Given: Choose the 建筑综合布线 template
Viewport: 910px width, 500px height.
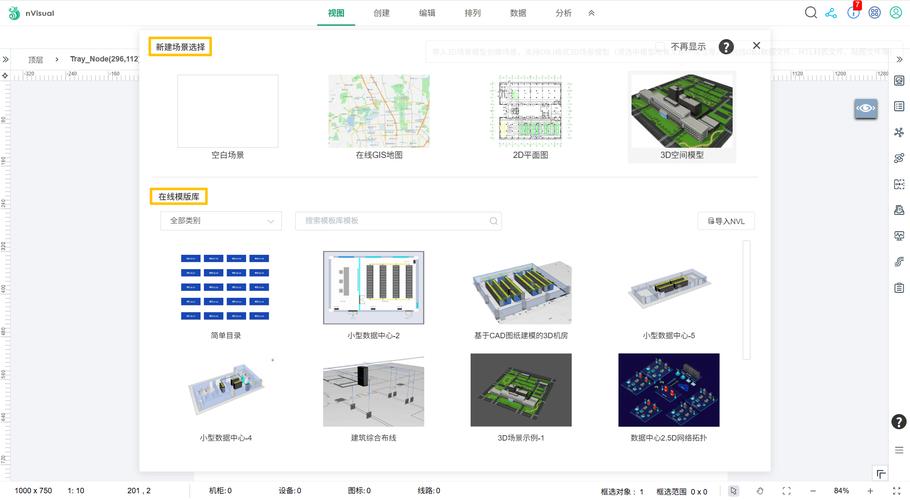Looking at the screenshot, I should 373,398.
